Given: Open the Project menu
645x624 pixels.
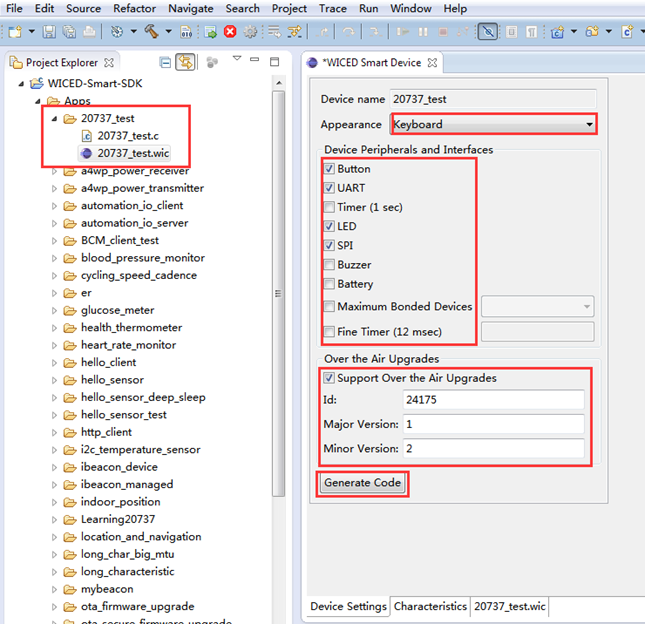Looking at the screenshot, I should point(289,9).
